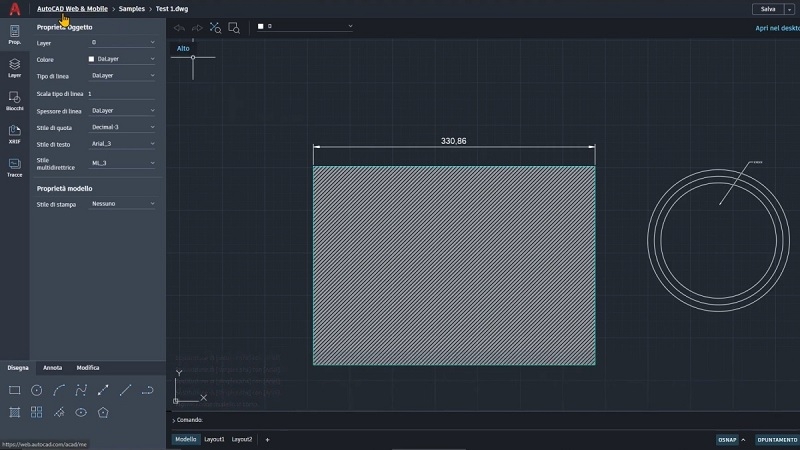Open the Salva dropdown arrow
The width and height of the screenshot is (800, 450).
pyautogui.click(x=789, y=9)
